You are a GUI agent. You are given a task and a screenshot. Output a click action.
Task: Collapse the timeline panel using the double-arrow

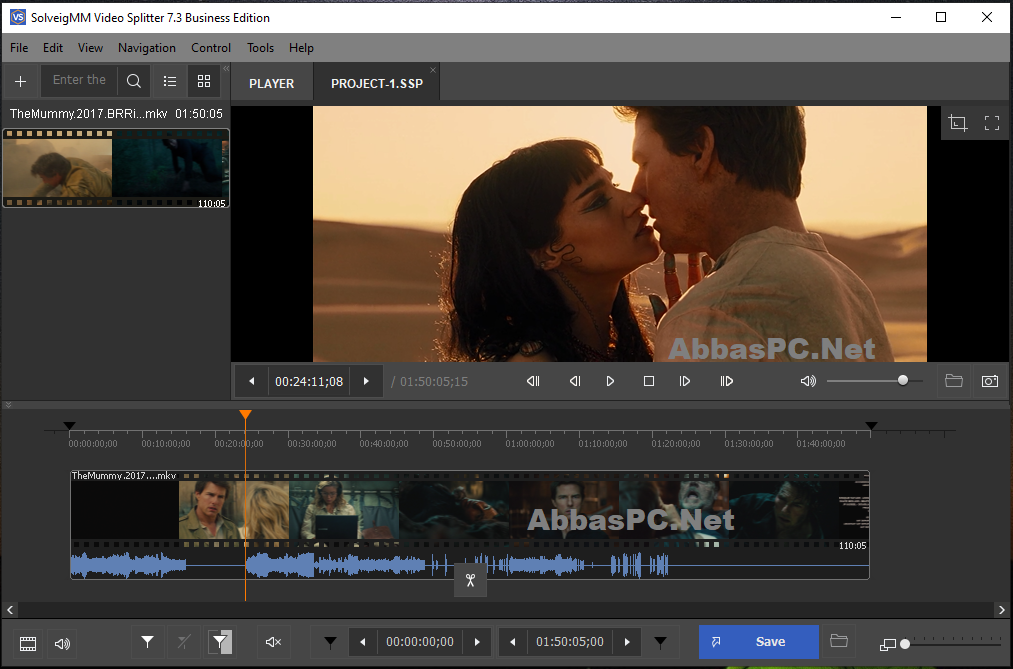coord(8,405)
